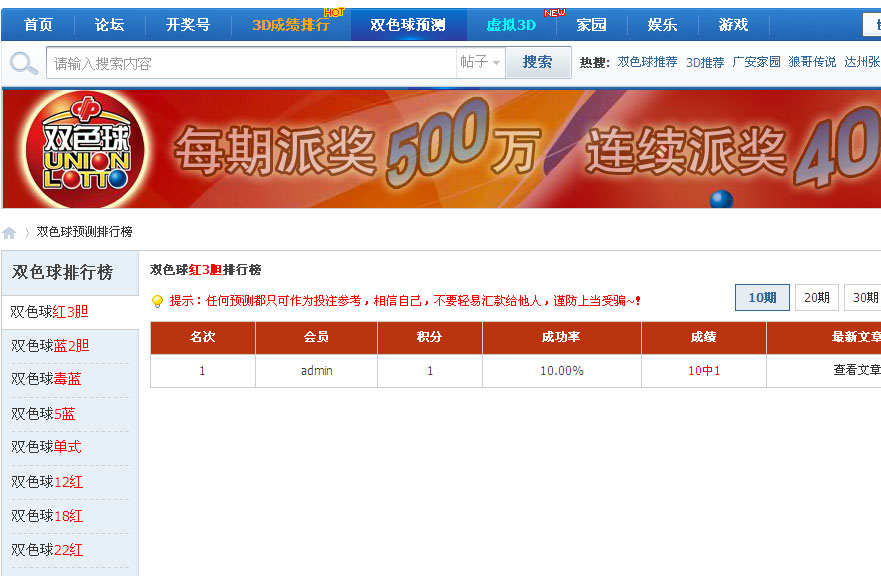The image size is (881, 576).
Task: Click hot search link 广安家园
Action: pyautogui.click(x=756, y=62)
